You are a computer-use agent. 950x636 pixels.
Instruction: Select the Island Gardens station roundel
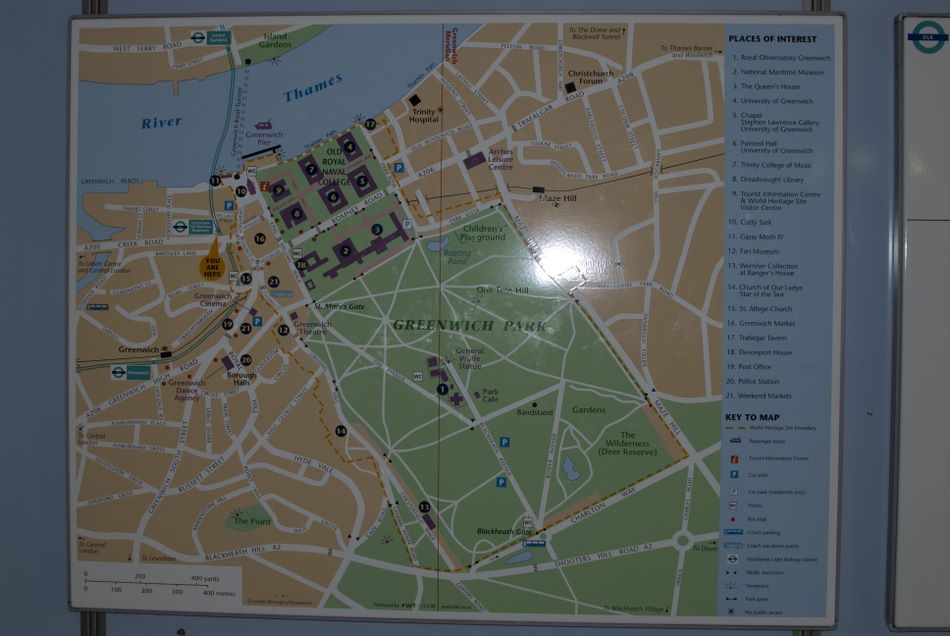coord(220,37)
